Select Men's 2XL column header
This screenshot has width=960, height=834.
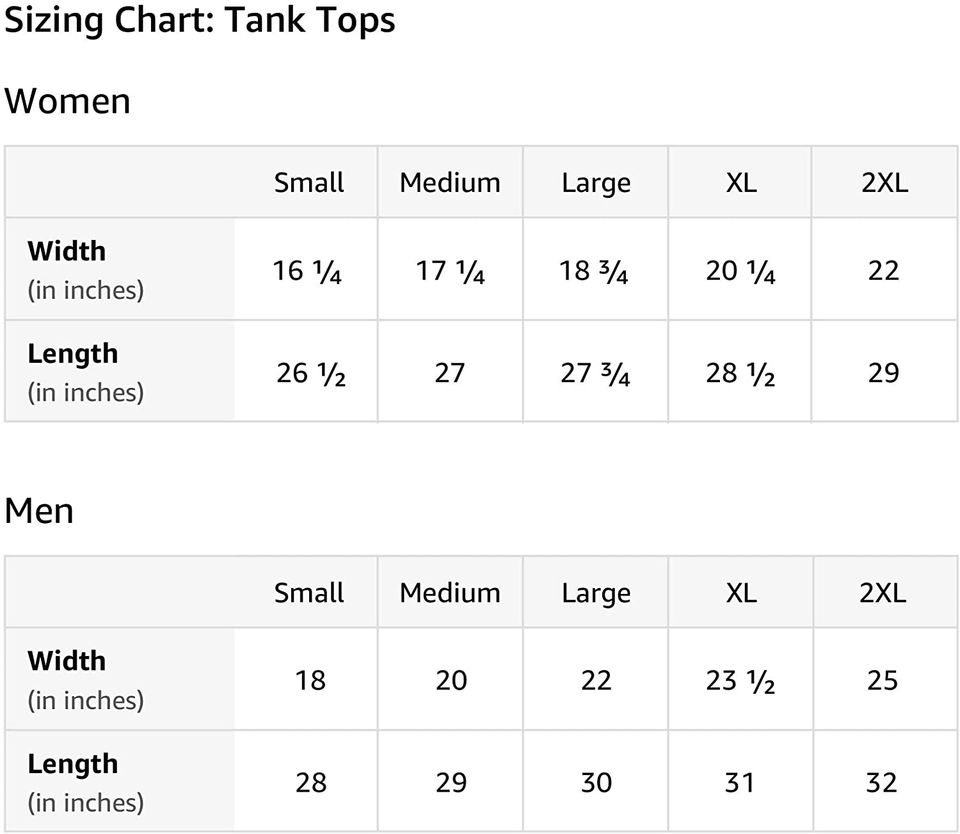883,593
